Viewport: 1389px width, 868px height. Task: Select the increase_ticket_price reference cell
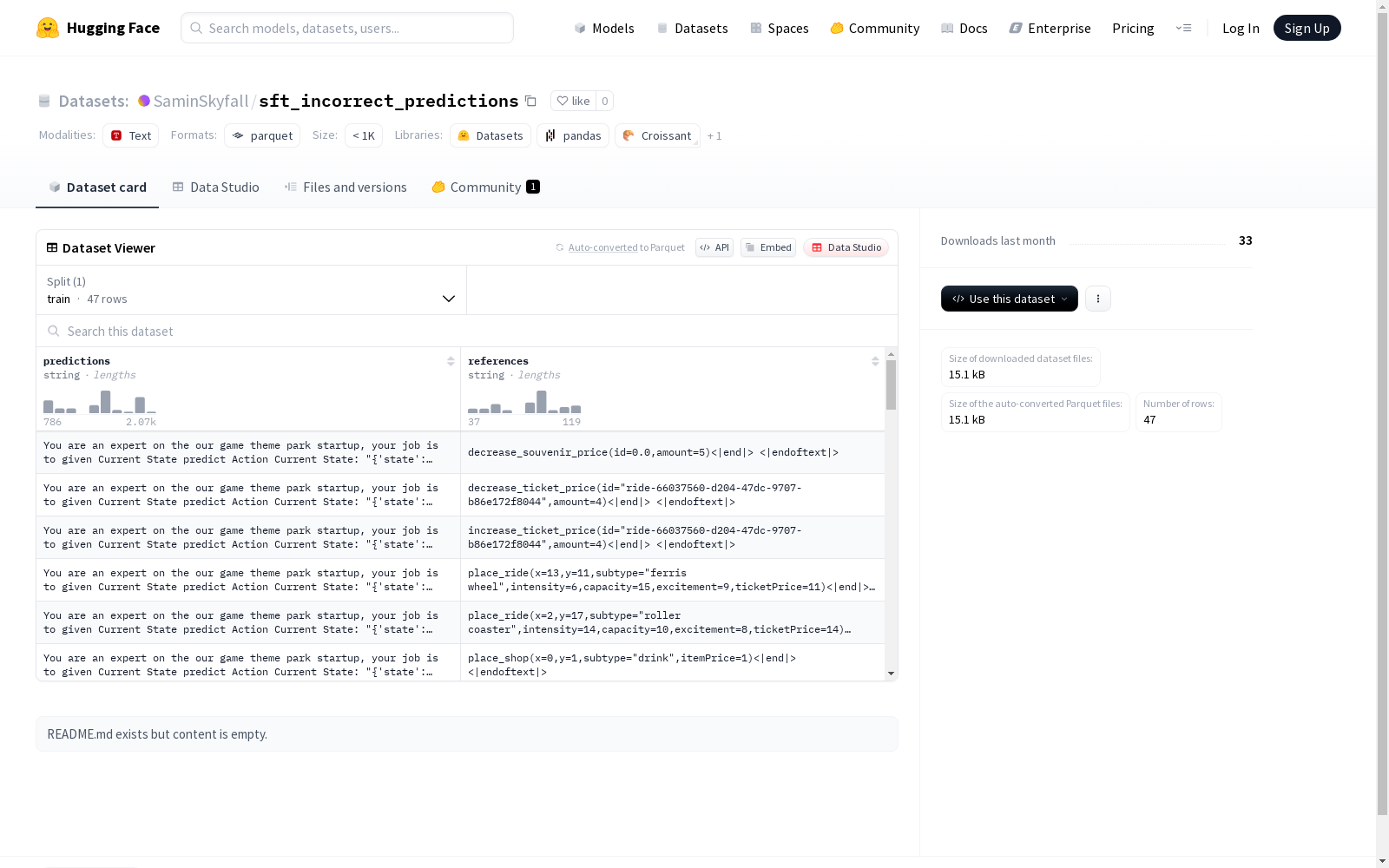(673, 537)
